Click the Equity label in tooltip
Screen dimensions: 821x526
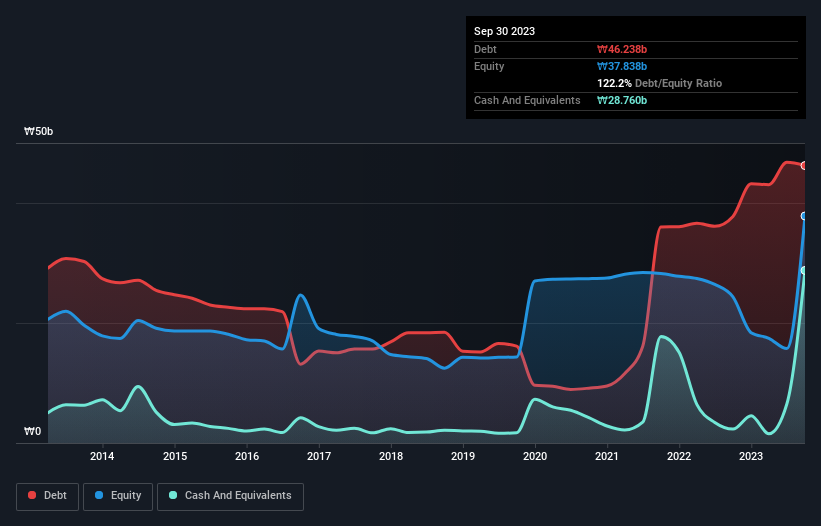pyautogui.click(x=489, y=66)
